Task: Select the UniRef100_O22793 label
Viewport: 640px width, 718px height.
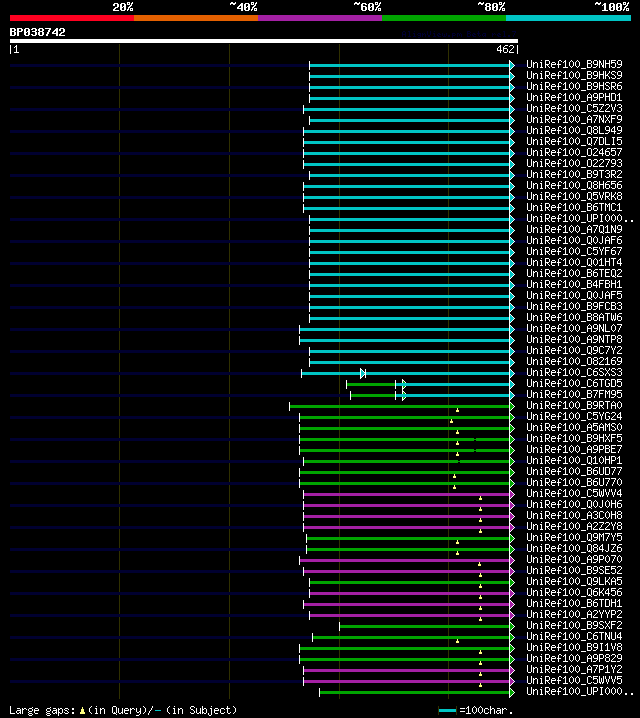Action: pos(574,163)
